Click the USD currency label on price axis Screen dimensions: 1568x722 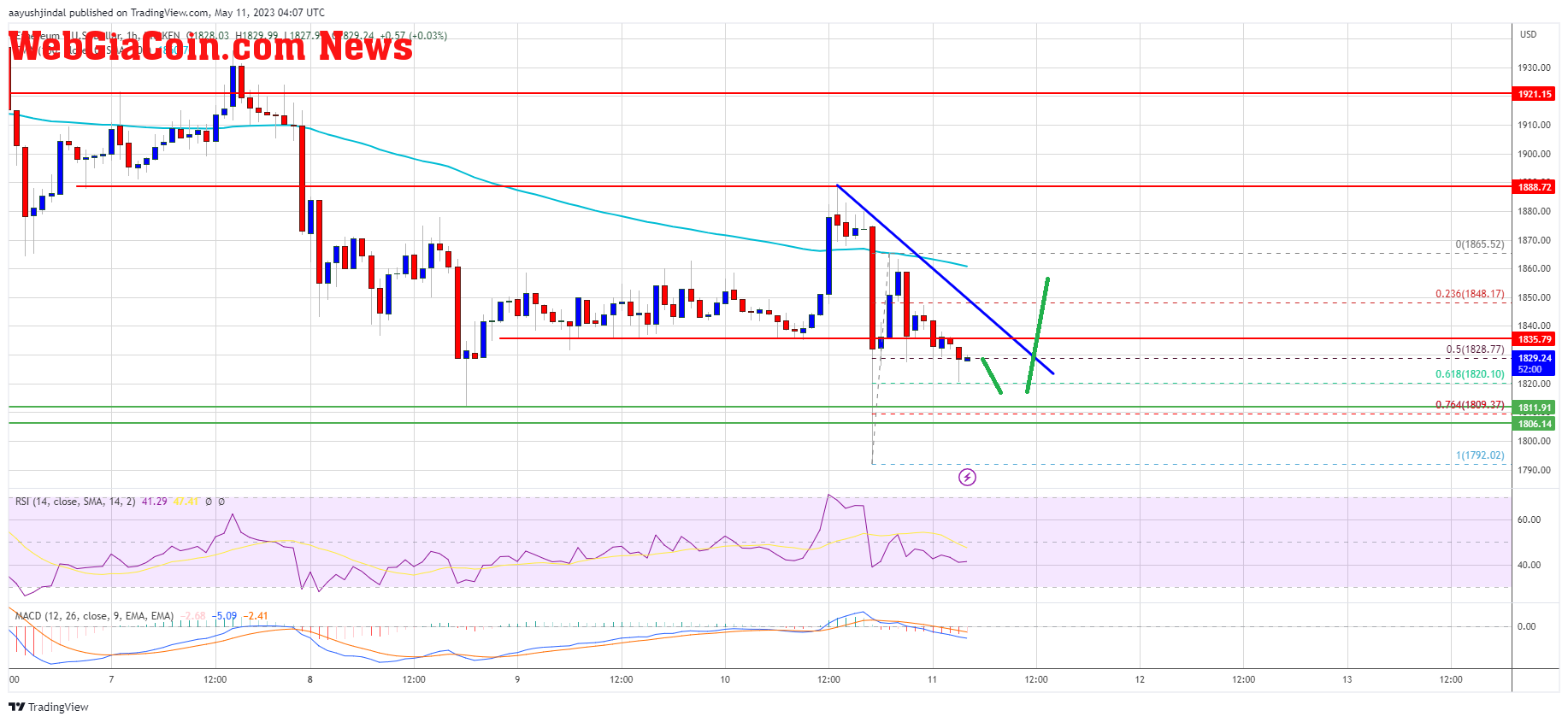point(1528,34)
